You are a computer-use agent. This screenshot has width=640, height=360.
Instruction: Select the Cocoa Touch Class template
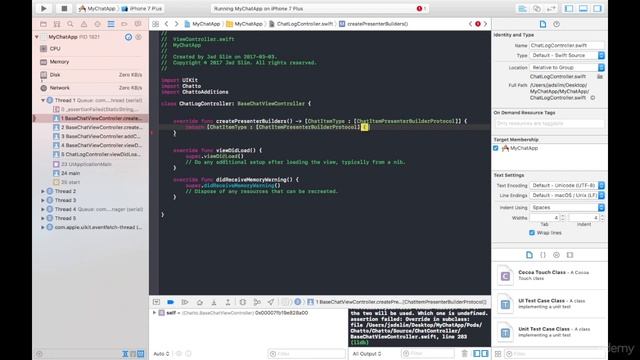[x=550, y=275]
